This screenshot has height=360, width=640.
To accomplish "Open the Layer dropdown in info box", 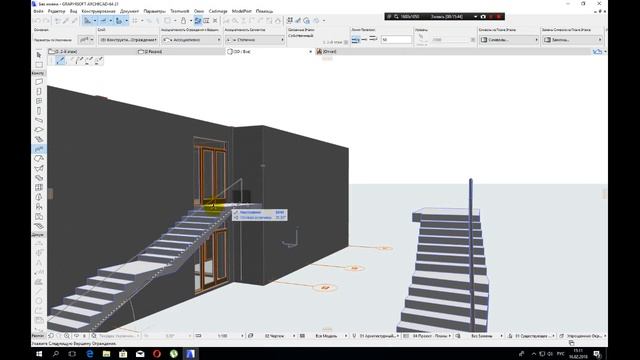I will click(x=128, y=40).
